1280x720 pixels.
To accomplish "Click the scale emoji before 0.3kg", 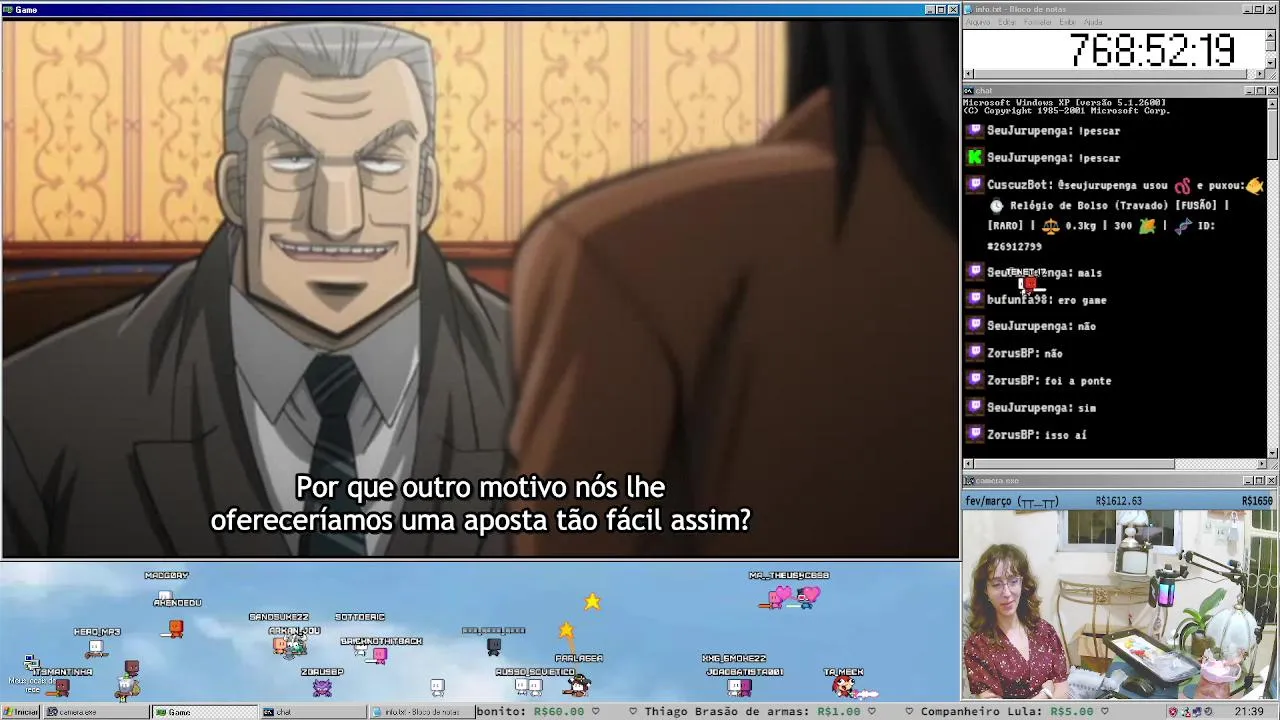I will pyautogui.click(x=1050, y=226).
